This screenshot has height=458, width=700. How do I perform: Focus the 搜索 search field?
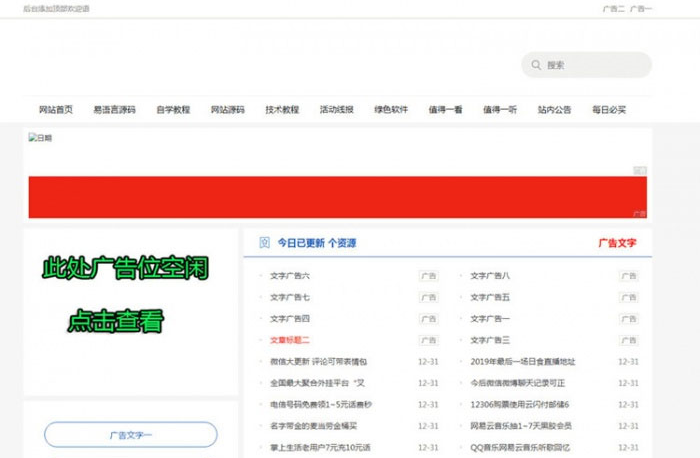pyautogui.click(x=586, y=65)
